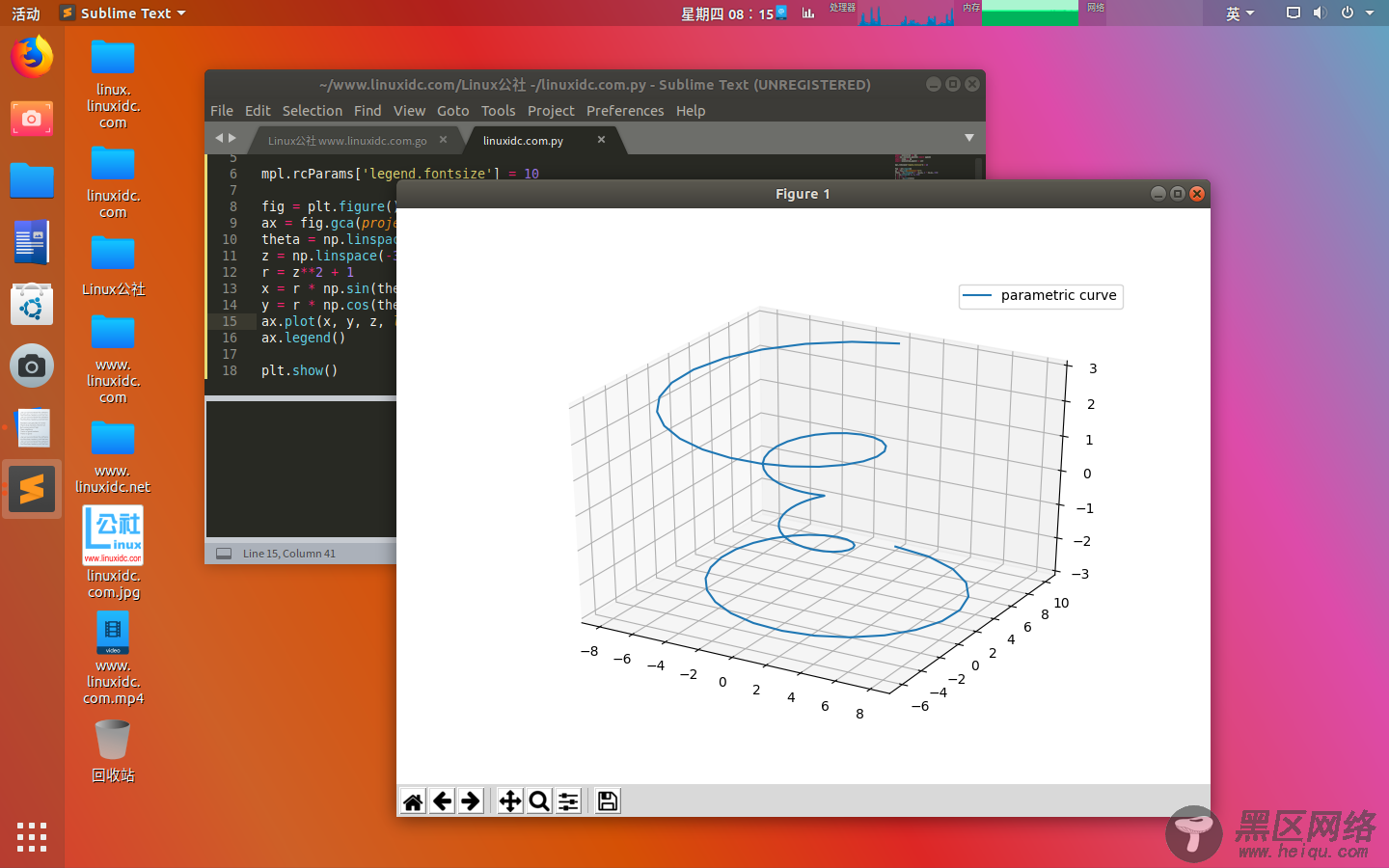Open the Configure subplots tool
The image size is (1389, 868).
point(569,801)
